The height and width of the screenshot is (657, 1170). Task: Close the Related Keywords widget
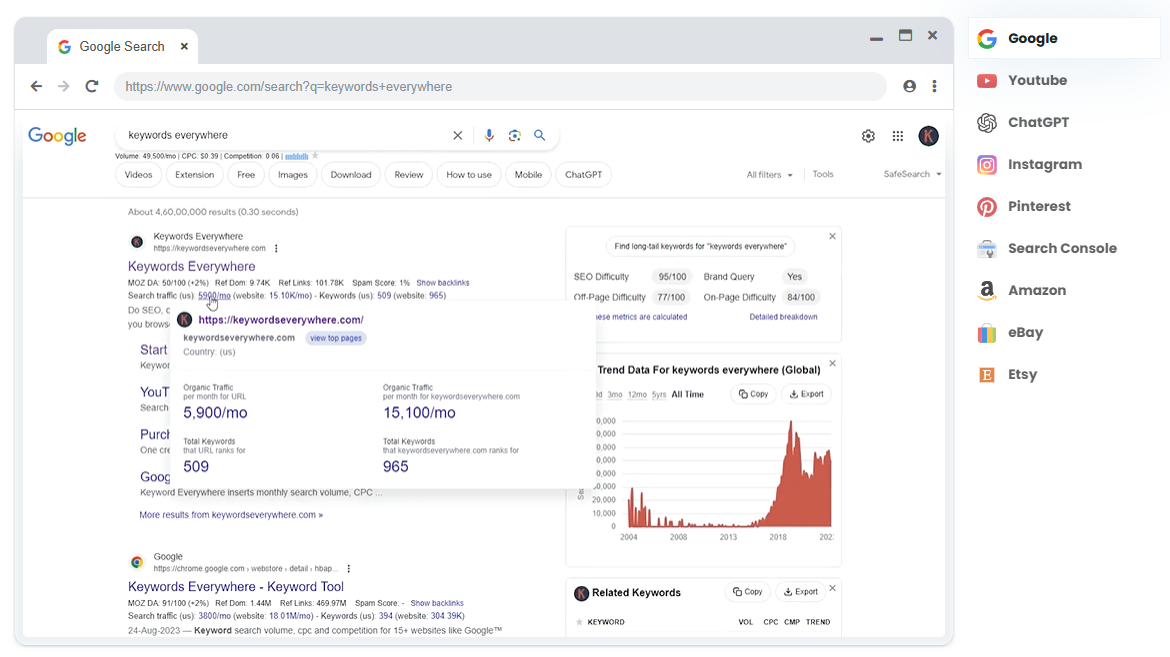click(x=832, y=588)
